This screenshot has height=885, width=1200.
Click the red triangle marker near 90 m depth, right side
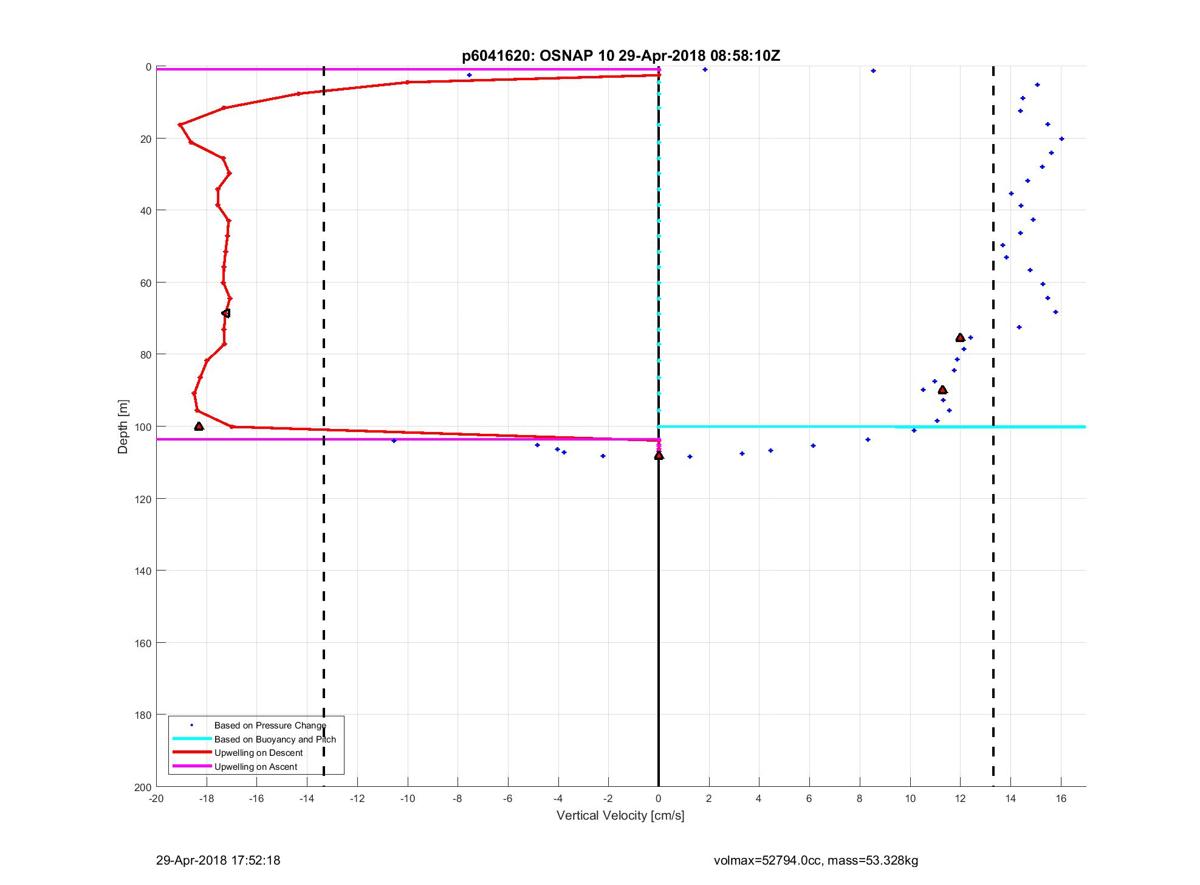pyautogui.click(x=943, y=390)
